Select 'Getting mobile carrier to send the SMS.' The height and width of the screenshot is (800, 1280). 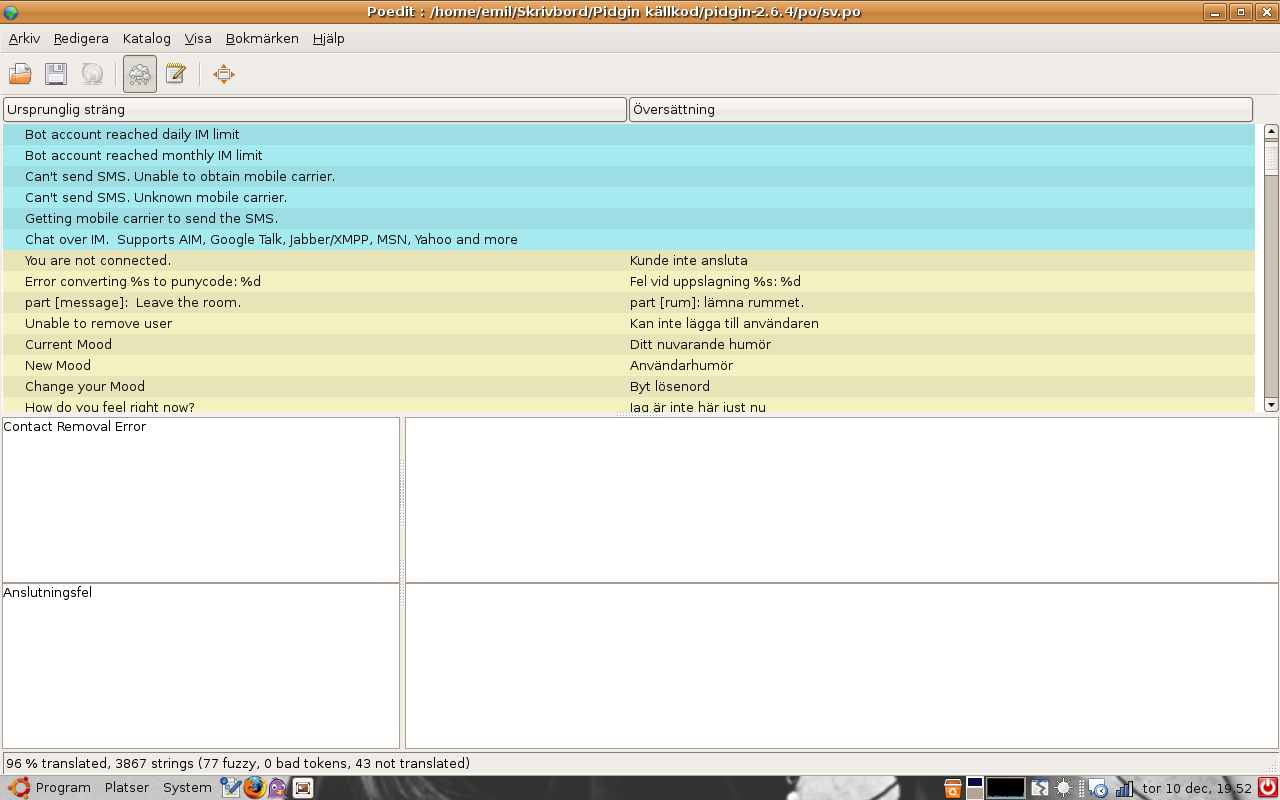[x=629, y=218]
